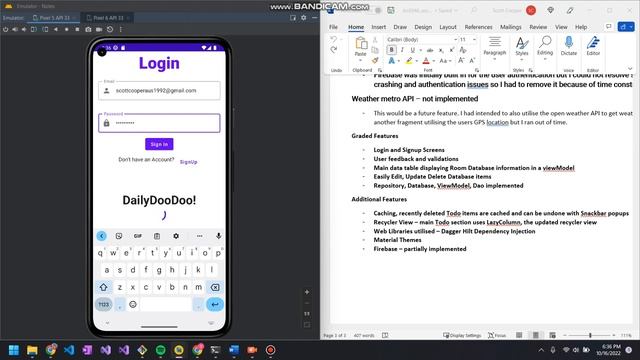The width and height of the screenshot is (640, 360).
Task: Tap the enter key on phone keyboard
Action: click(215, 304)
